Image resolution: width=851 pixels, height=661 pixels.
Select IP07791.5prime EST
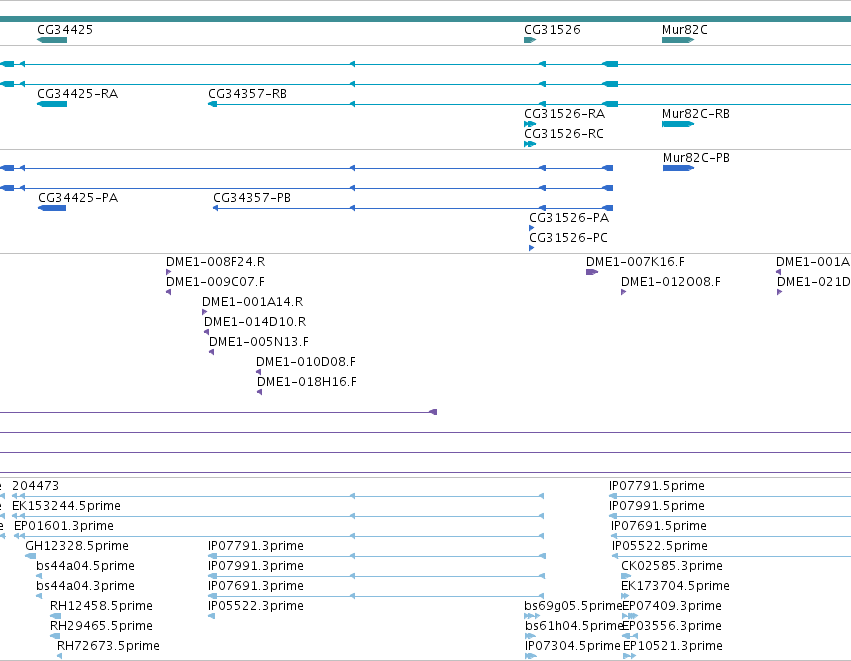pyautogui.click(x=657, y=486)
